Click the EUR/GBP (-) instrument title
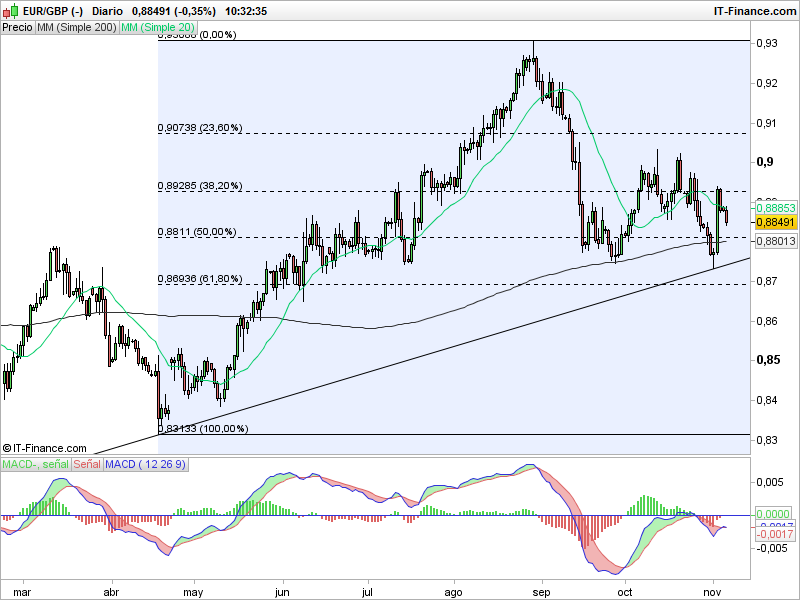This screenshot has height=600, width=800. coord(53,11)
